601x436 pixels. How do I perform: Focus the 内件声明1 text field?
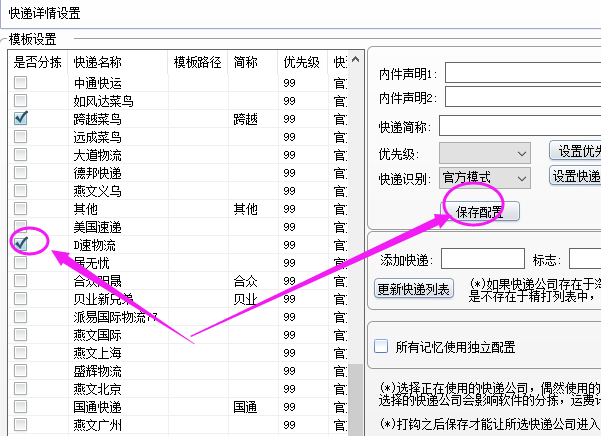(x=522, y=74)
